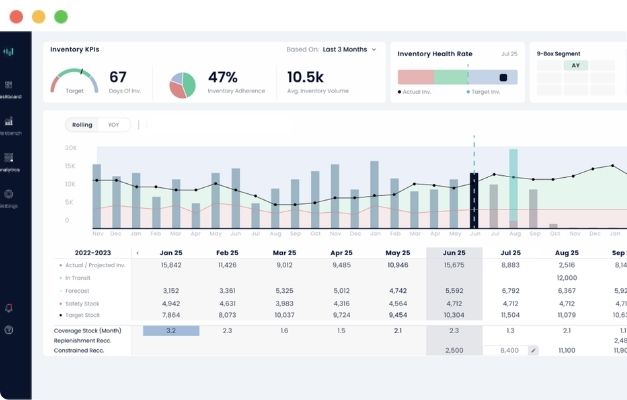Click the 9,012 cell under Mar 25
The width and height of the screenshot is (627, 400).
point(284,265)
